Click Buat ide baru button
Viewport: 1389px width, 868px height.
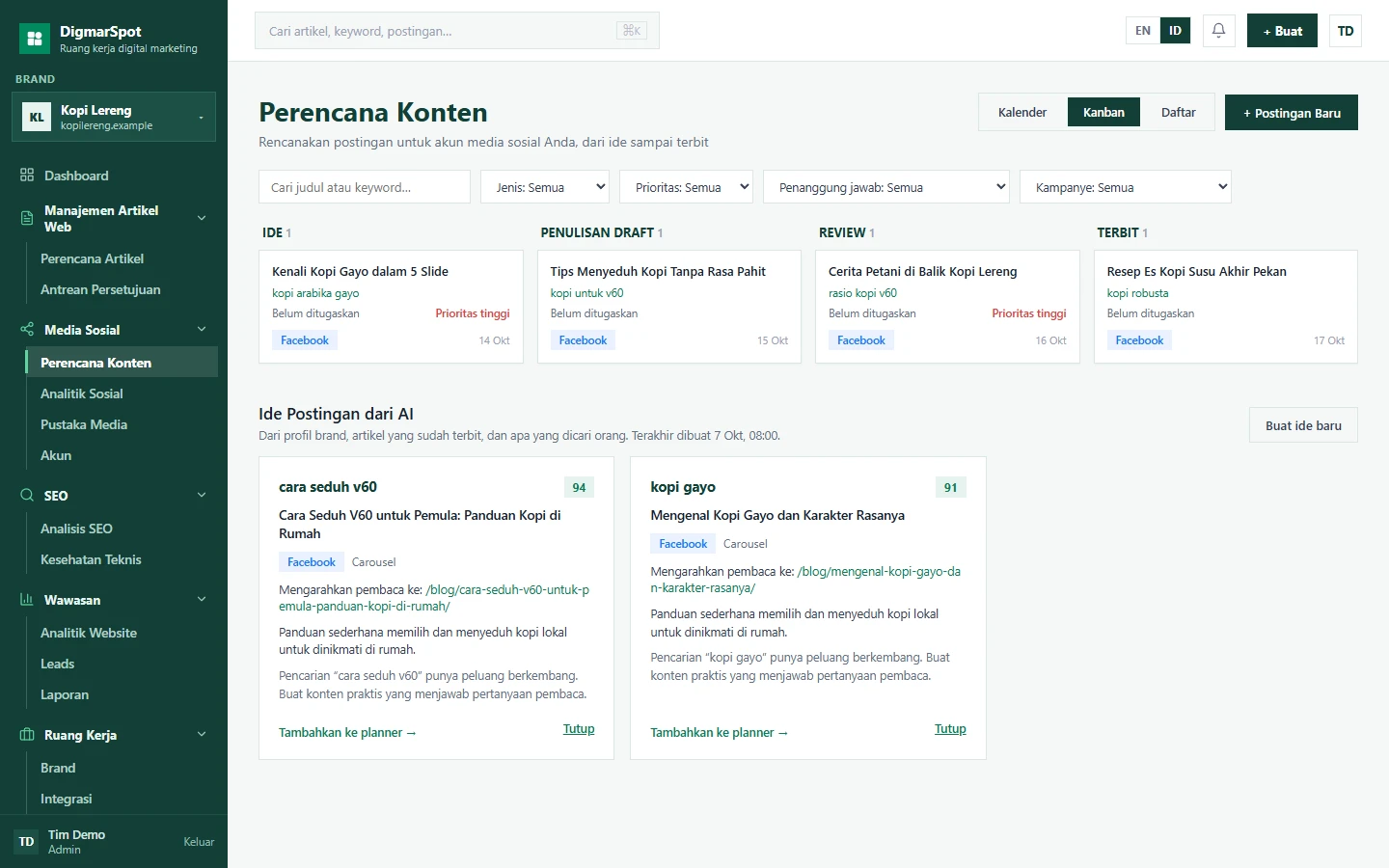point(1303,425)
